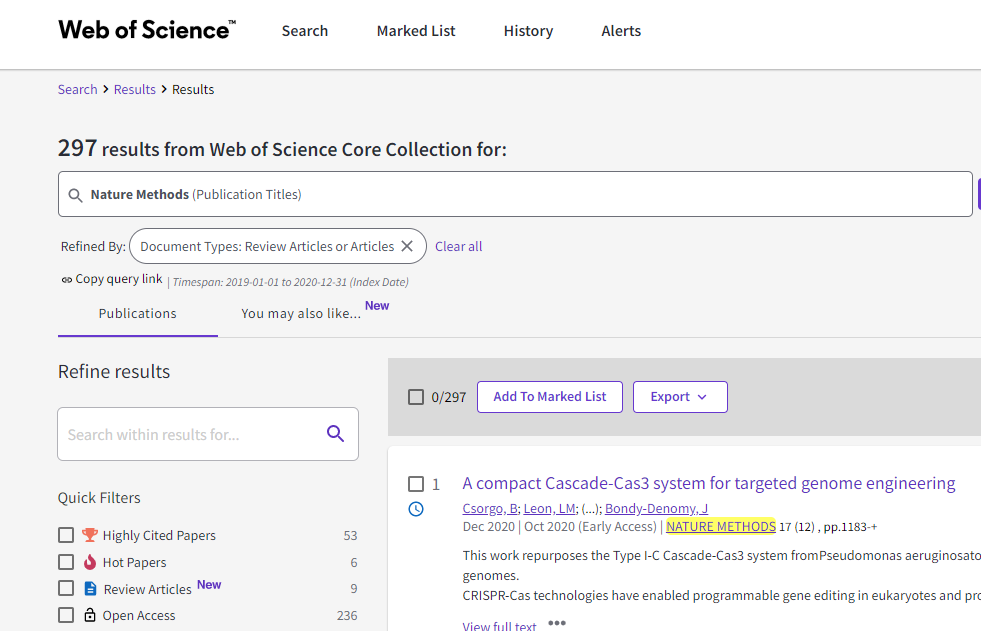Go to Marked List in top navigation
This screenshot has height=631, width=981.
[416, 31]
